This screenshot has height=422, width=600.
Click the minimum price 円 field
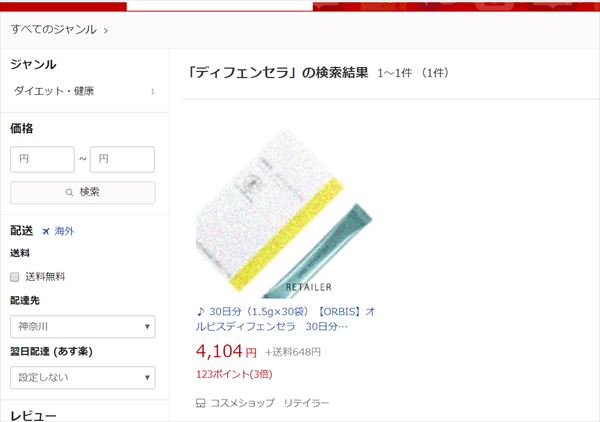[42, 159]
